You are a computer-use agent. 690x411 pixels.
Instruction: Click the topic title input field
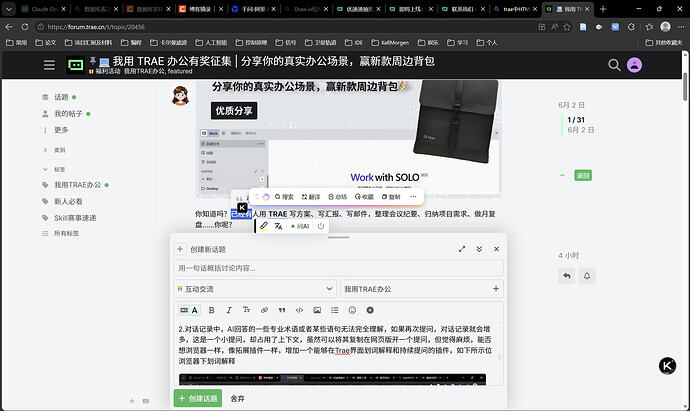338,268
